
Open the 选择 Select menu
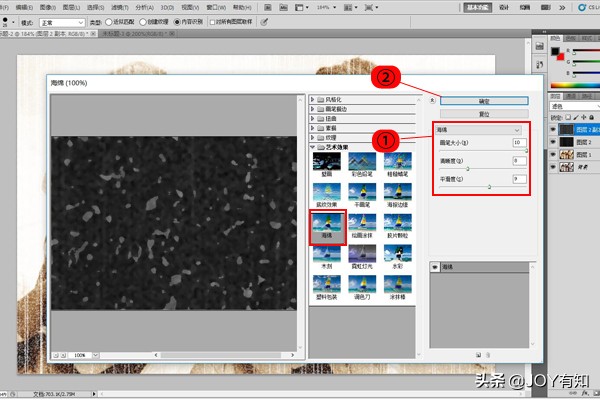pos(96,7)
